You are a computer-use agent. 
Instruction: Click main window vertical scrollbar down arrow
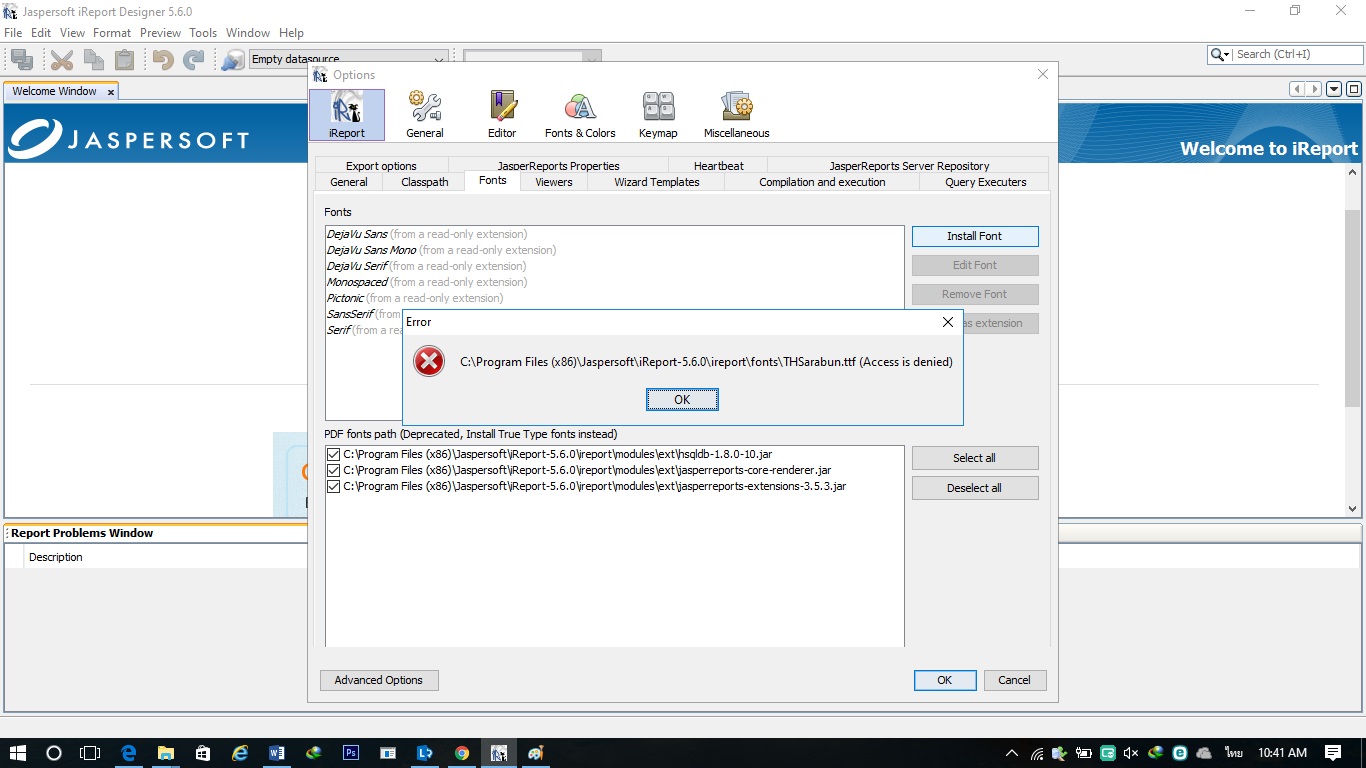pyautogui.click(x=1353, y=508)
